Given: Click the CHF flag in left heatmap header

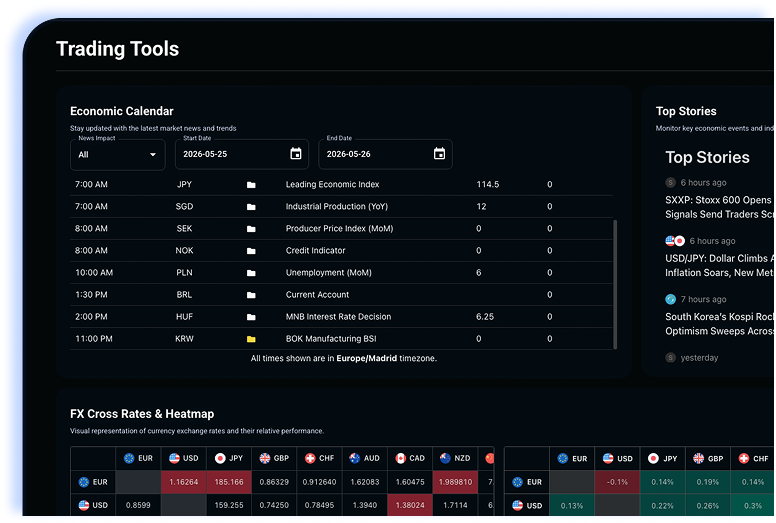Looking at the screenshot, I should pos(310,458).
